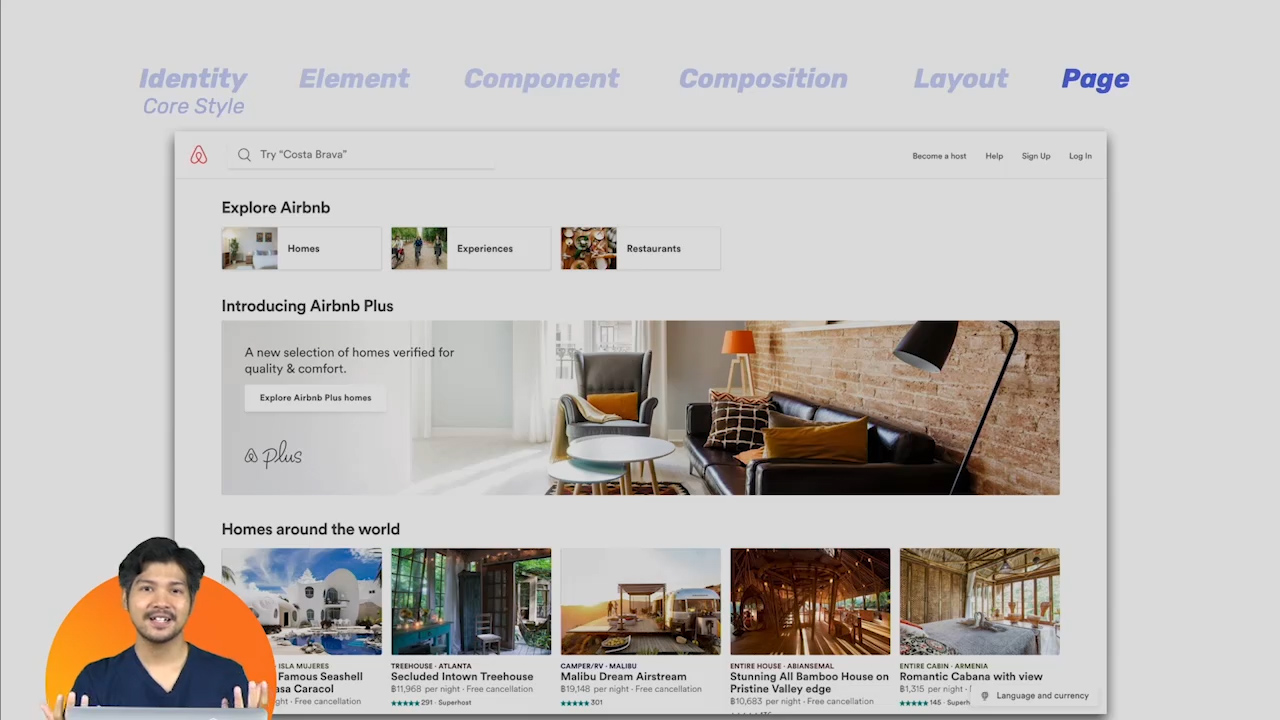Select the Restaurants category image icon
The width and height of the screenshot is (1280, 720).
(588, 248)
